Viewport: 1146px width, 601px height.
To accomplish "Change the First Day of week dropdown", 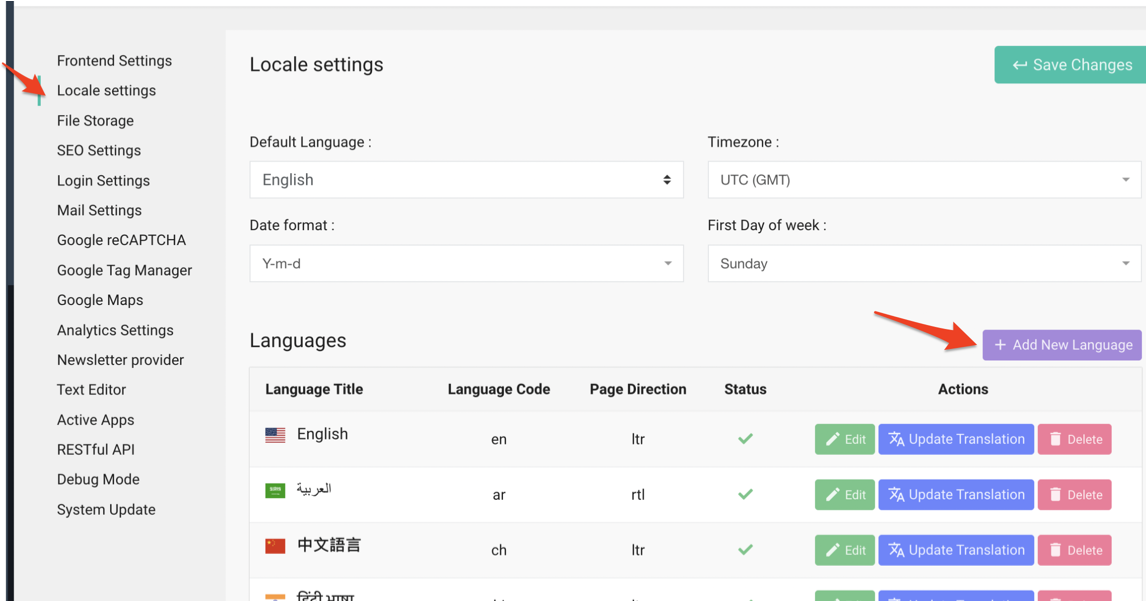I will pyautogui.click(x=924, y=264).
